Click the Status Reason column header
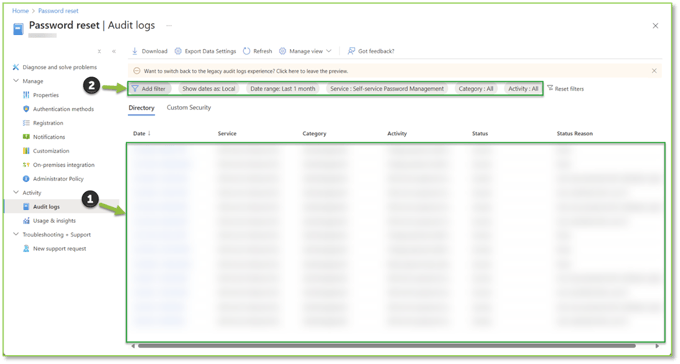Screen dimensions: 680x364 (575, 134)
